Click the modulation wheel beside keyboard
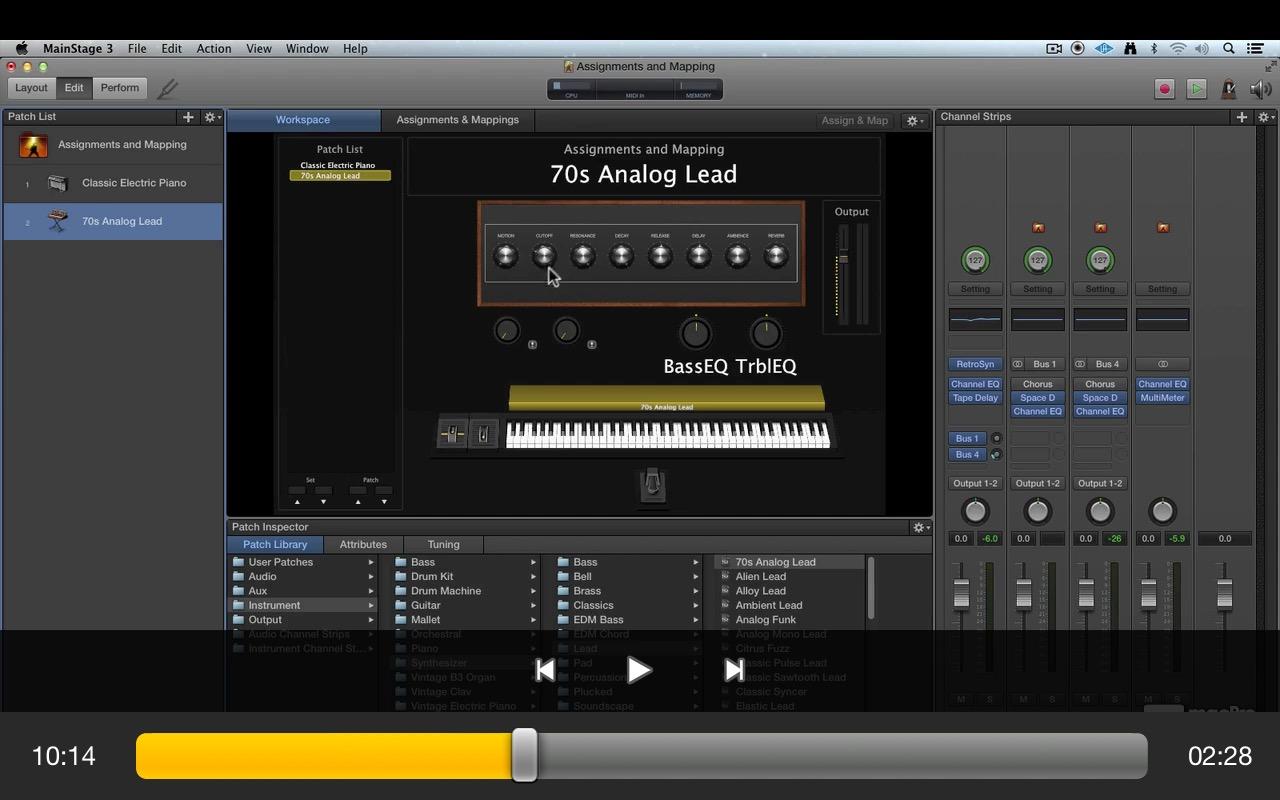 pyautogui.click(x=484, y=434)
